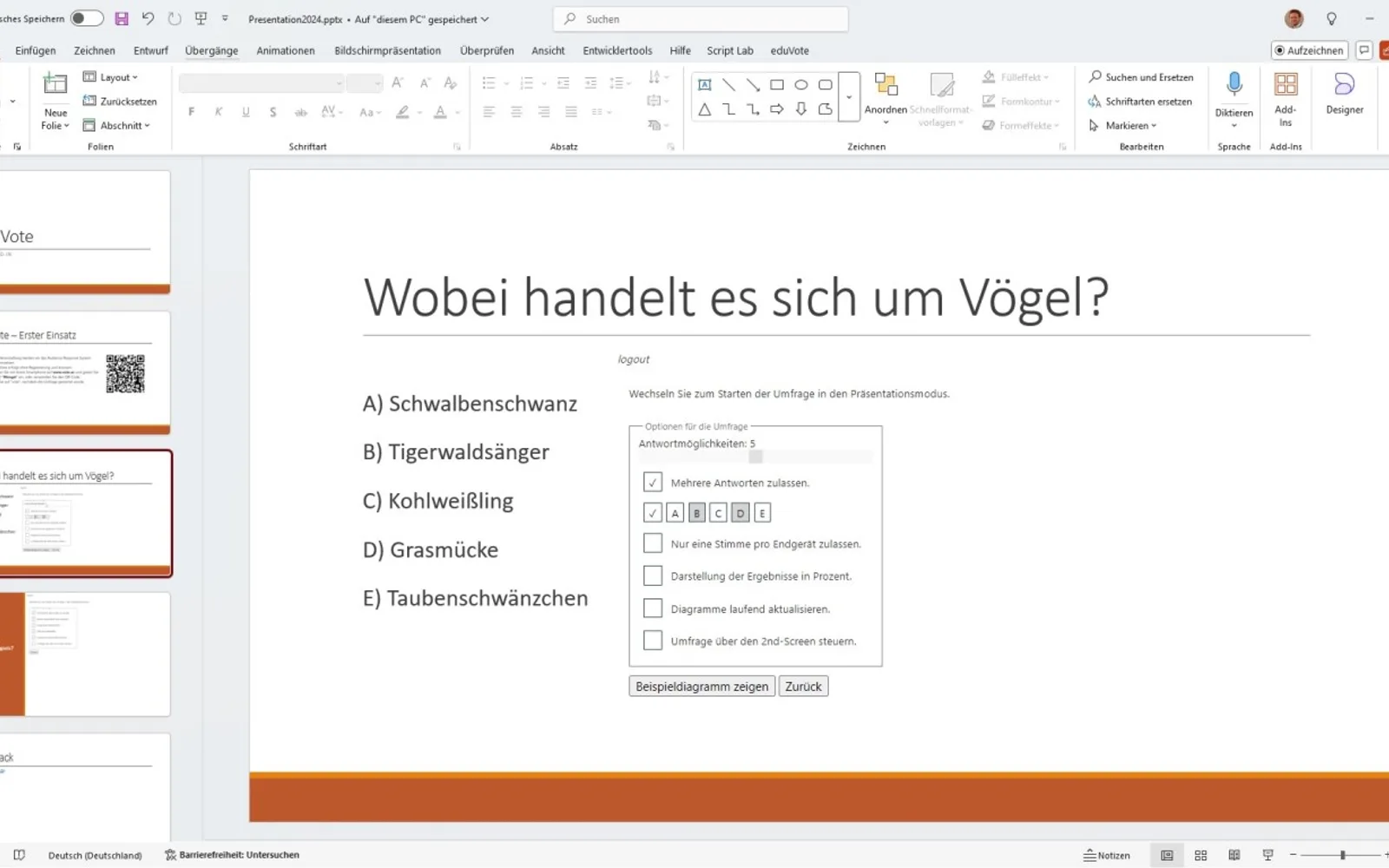The height and width of the screenshot is (868, 1389).
Task: Switch to slide sorter view
Action: [x=1201, y=855]
